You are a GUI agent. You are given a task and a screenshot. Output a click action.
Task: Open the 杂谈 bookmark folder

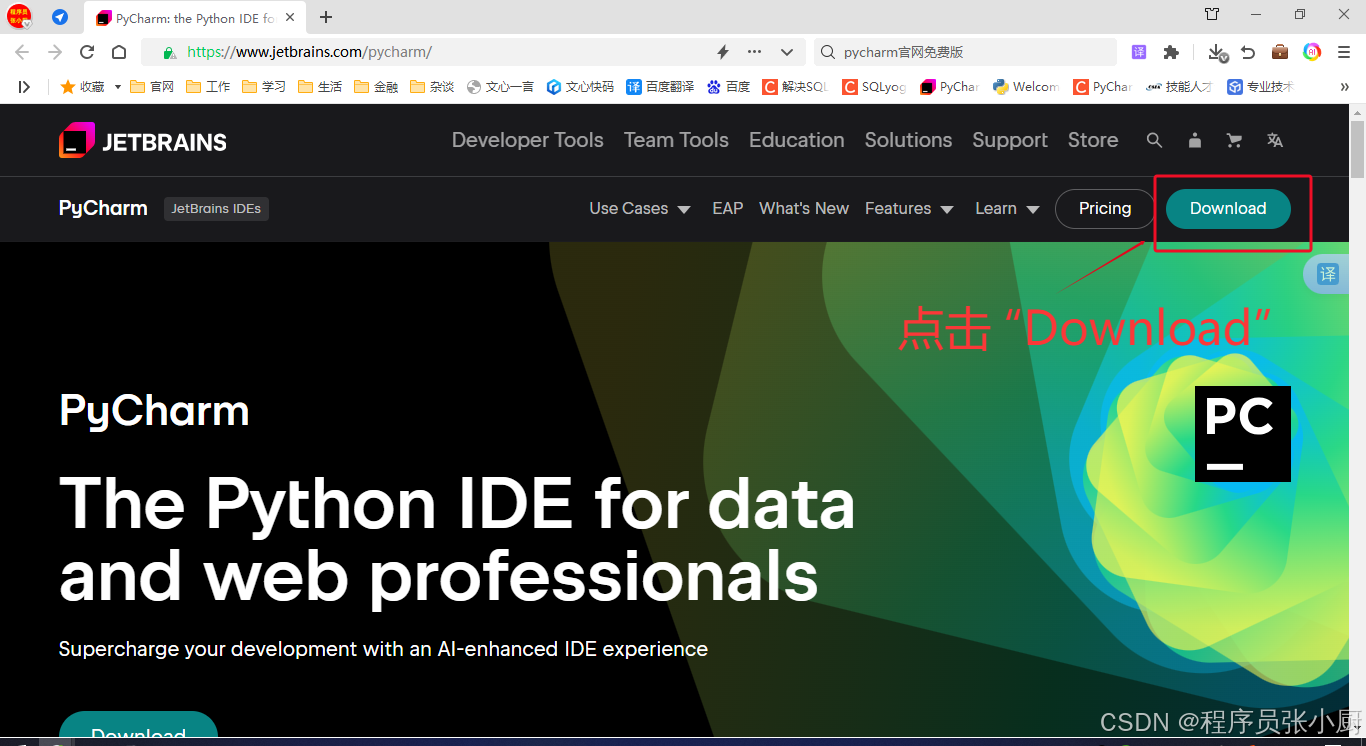(432, 87)
